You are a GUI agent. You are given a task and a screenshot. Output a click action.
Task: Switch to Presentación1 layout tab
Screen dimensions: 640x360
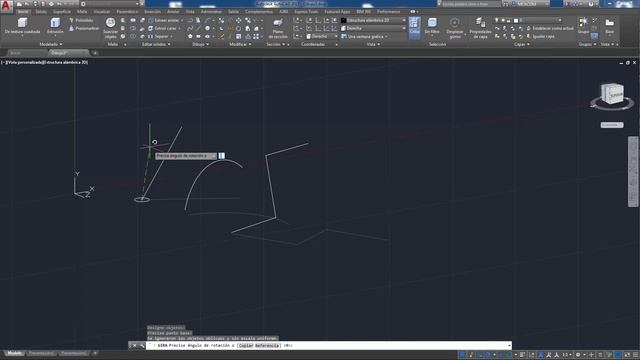click(41, 353)
